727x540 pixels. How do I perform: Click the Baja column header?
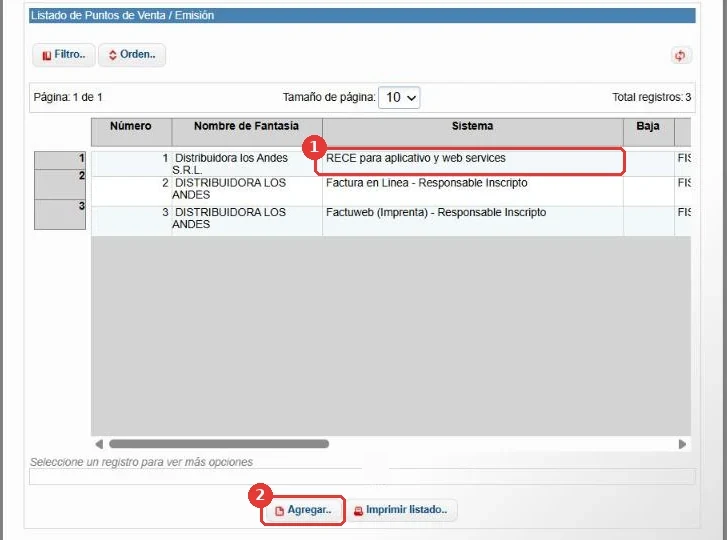coord(648,132)
